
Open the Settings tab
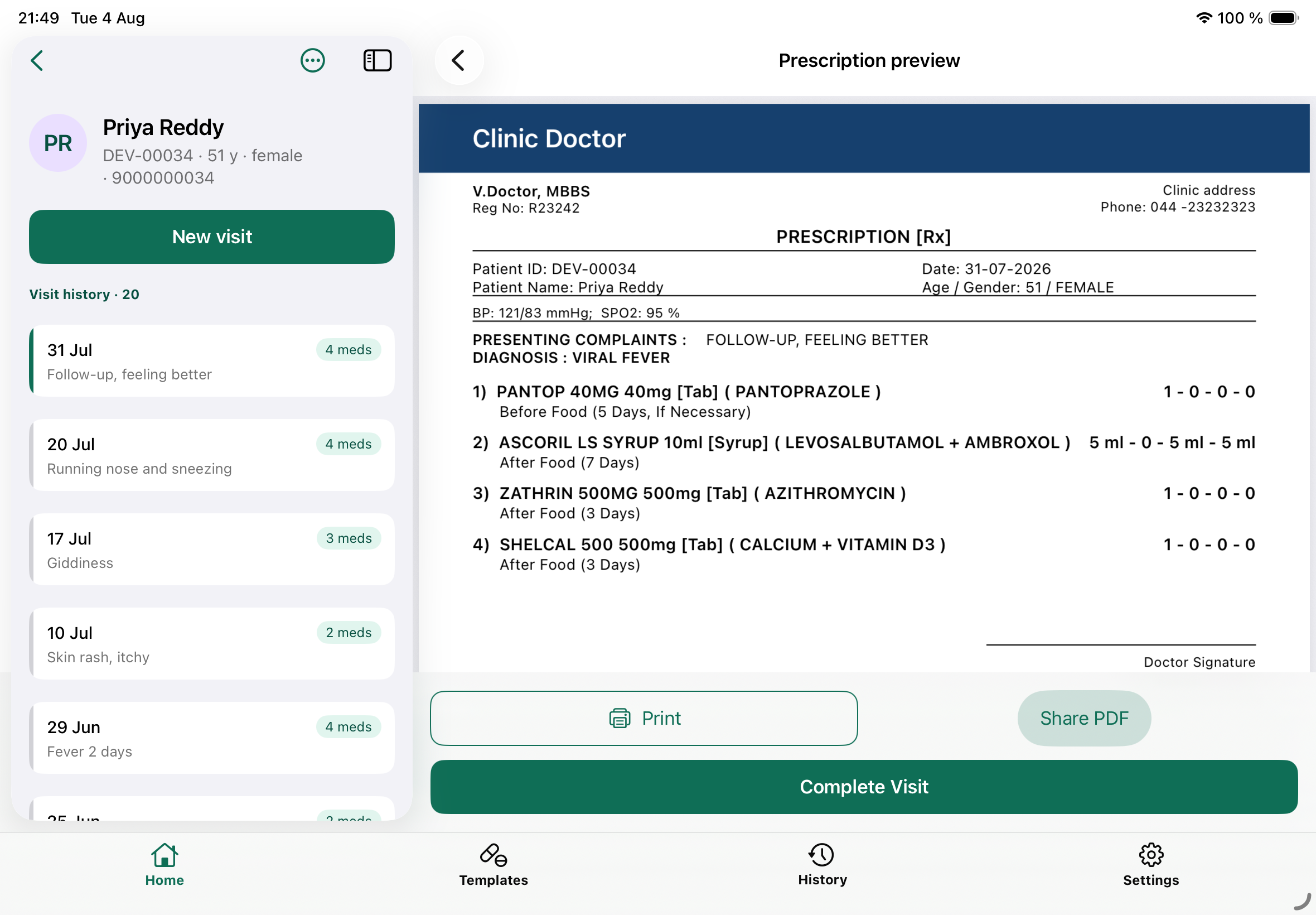click(1151, 865)
